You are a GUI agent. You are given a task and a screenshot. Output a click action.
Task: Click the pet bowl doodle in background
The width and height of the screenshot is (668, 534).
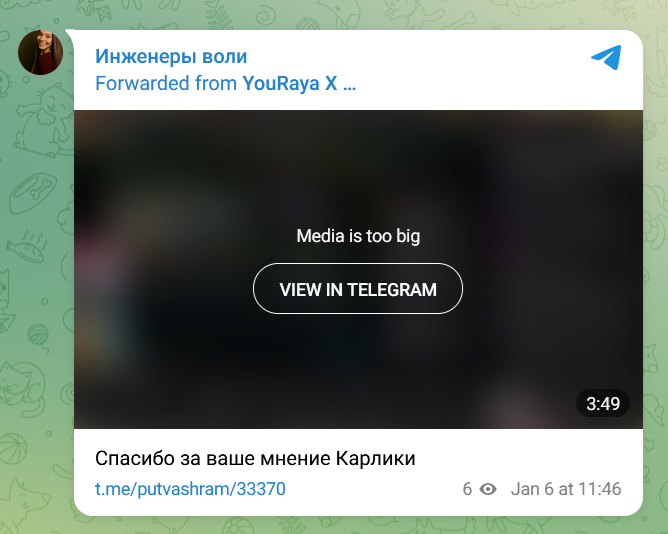click(x=33, y=192)
